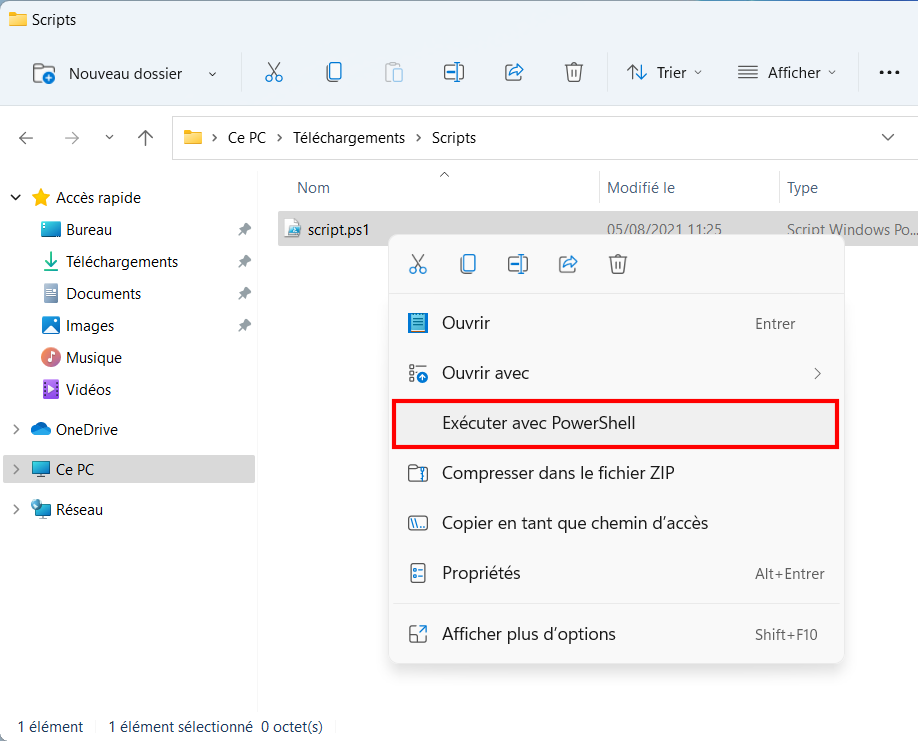Viewport: 918px width, 741px height.
Task: Sort by the Type column header
Action: 802,188
